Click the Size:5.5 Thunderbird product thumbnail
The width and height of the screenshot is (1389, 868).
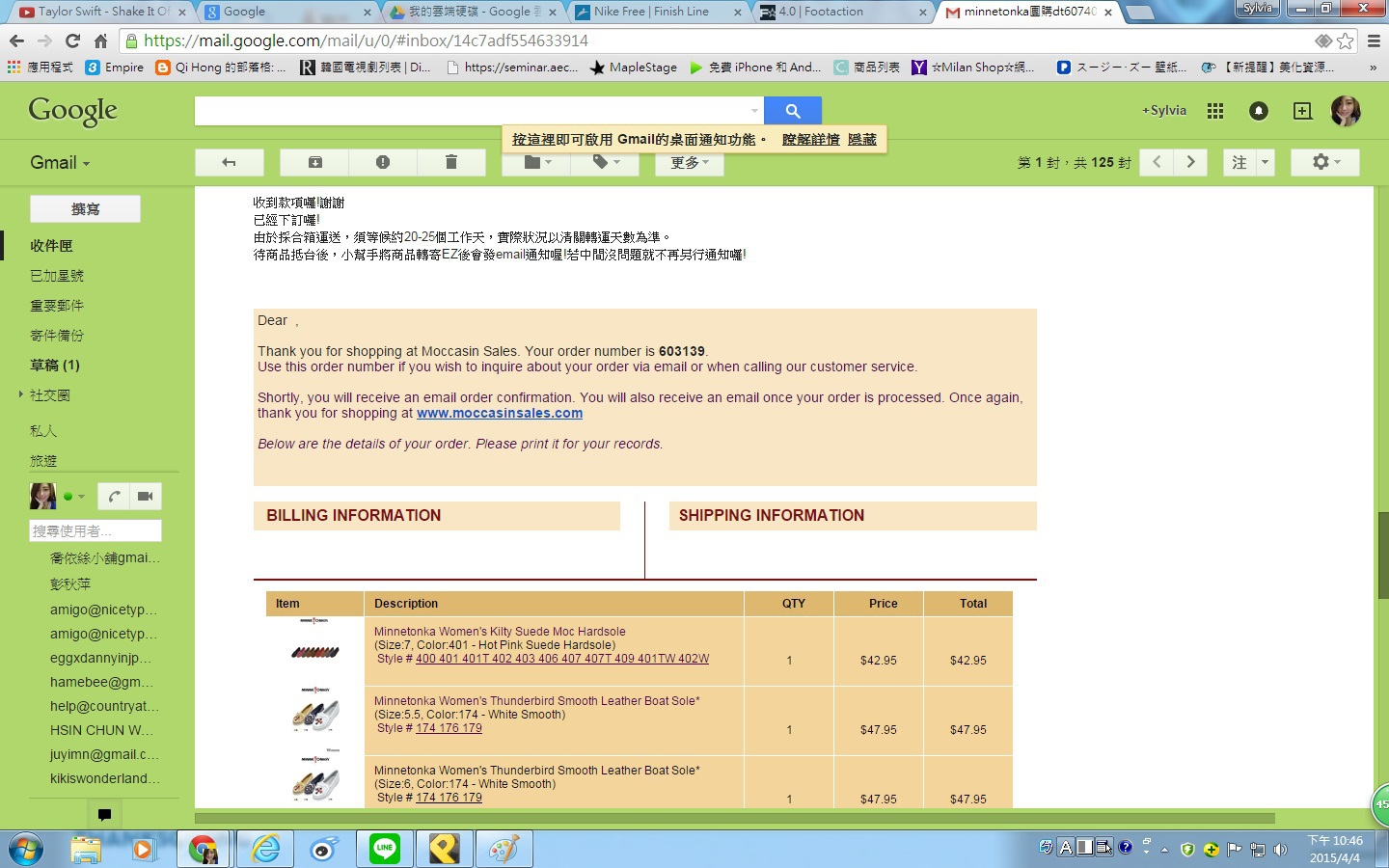click(x=315, y=712)
